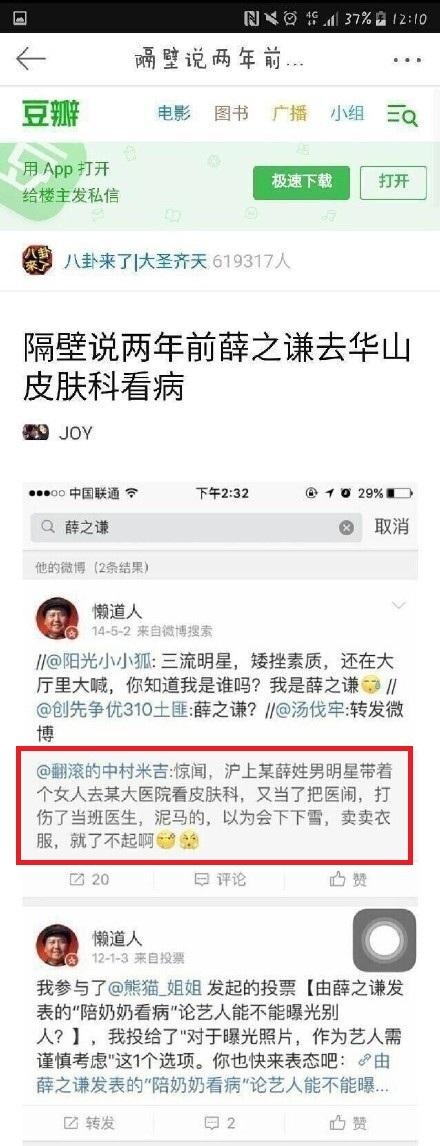The height and width of the screenshot is (1146, 440).
Task: Like the second Weibo post
Action: click(349, 1122)
